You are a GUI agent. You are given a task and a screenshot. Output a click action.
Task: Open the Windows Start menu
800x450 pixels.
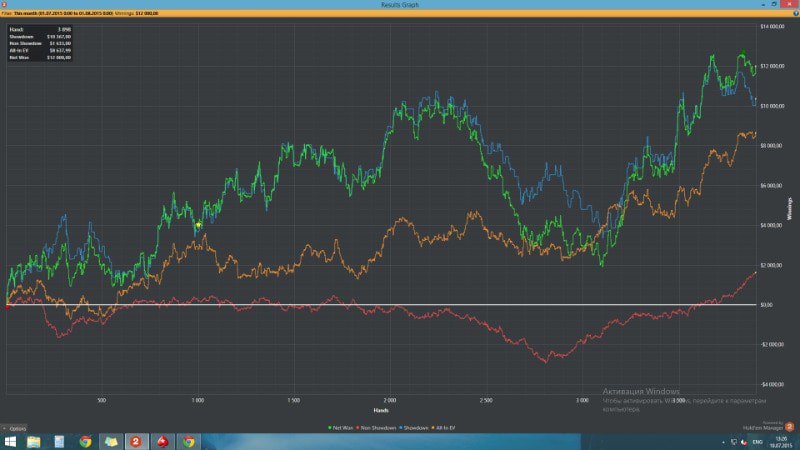(10, 442)
